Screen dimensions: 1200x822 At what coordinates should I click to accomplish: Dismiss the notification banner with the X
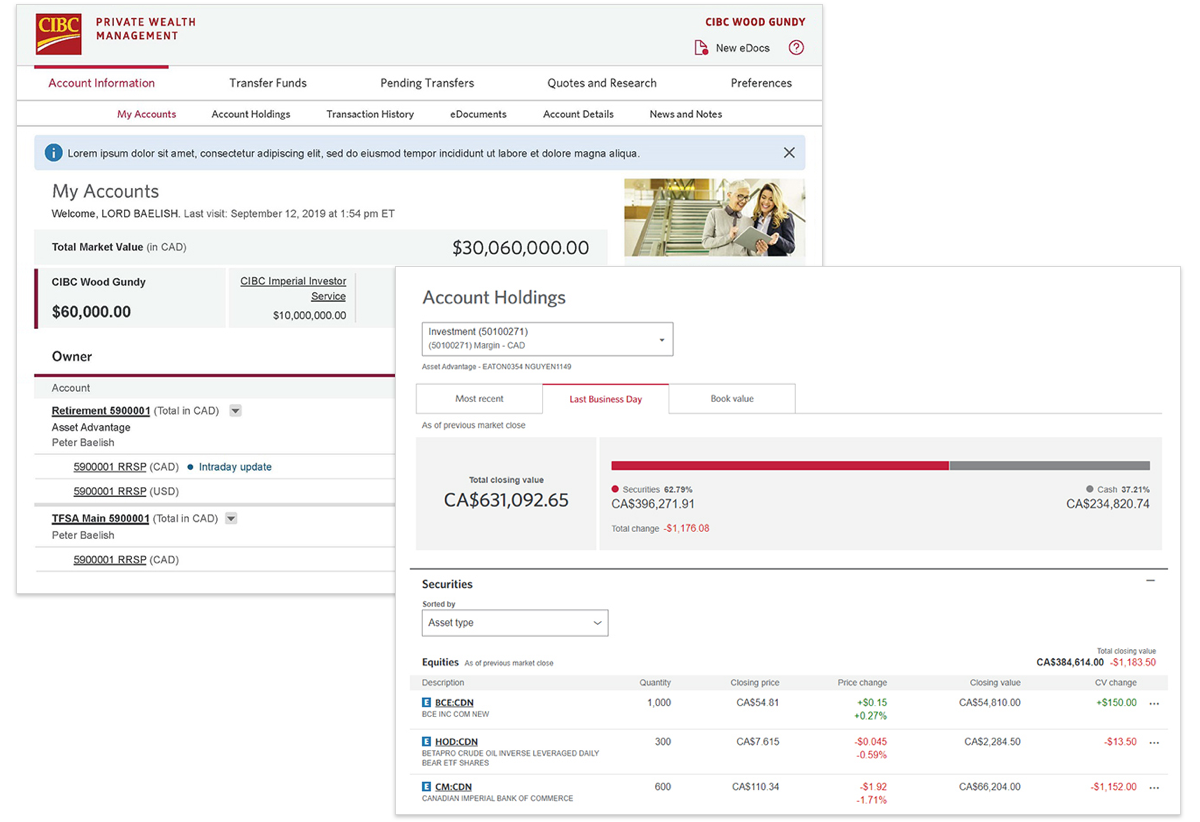tap(789, 152)
